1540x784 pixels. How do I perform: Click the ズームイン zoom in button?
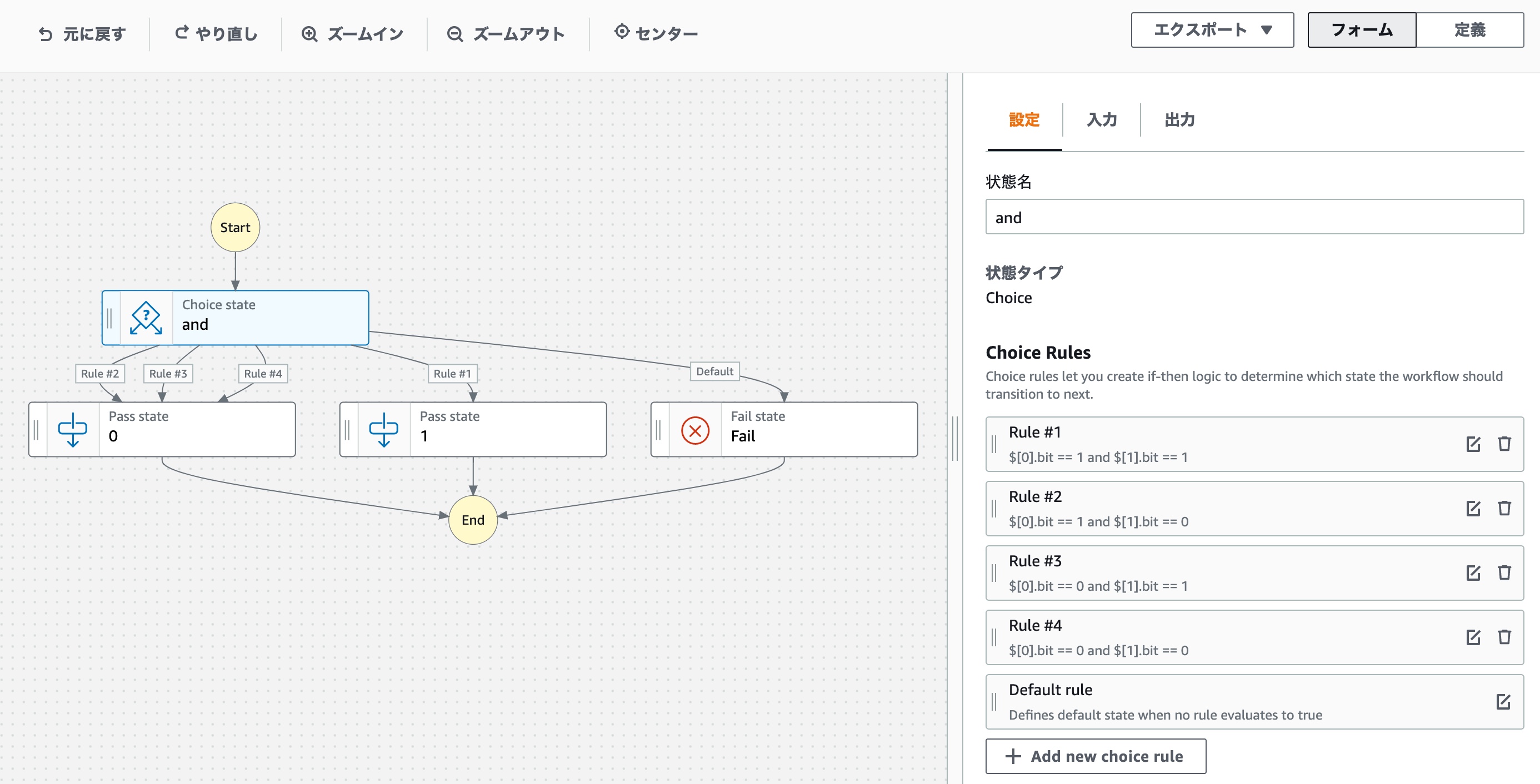(353, 34)
